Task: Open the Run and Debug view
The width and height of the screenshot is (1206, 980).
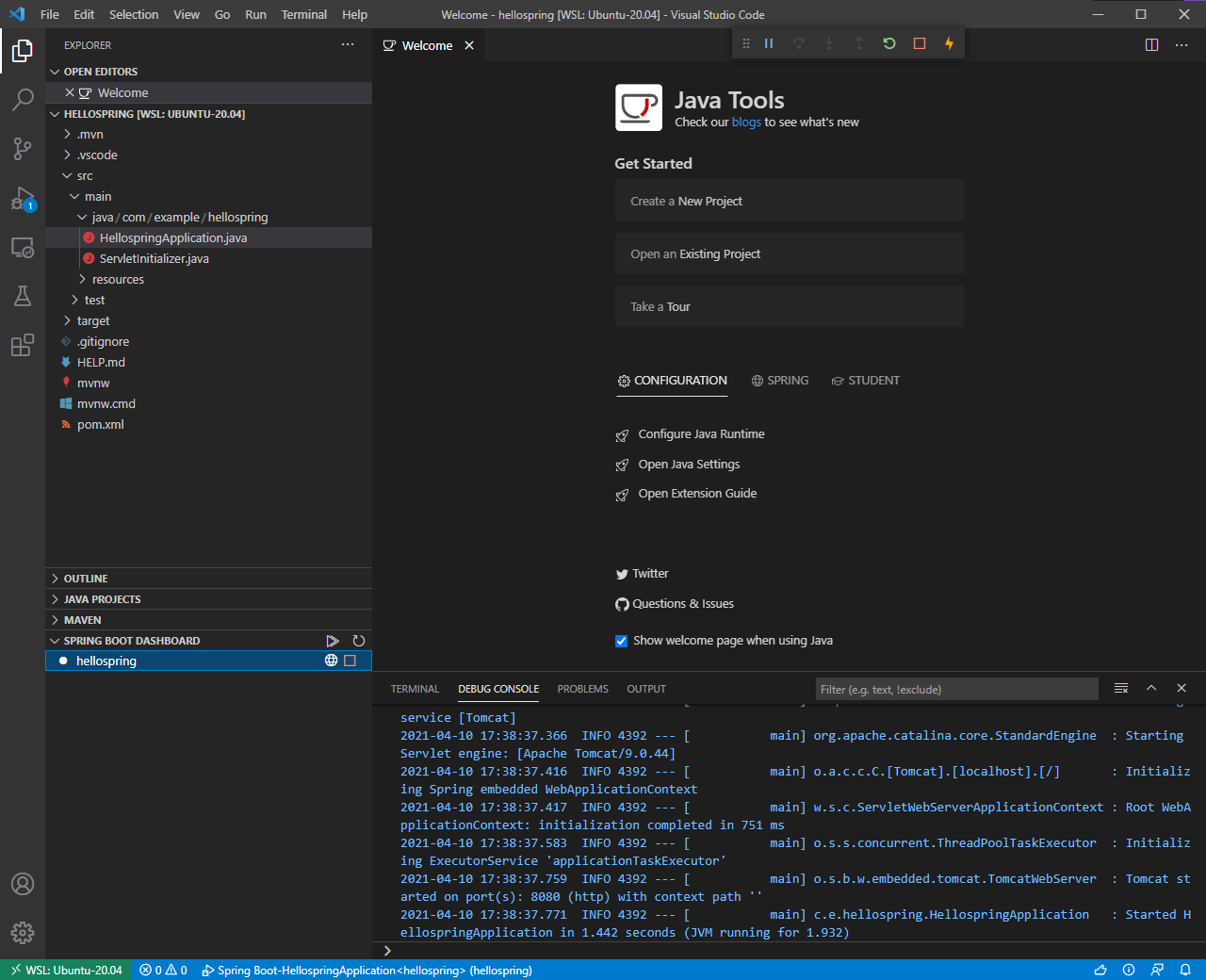Action: tap(23, 198)
